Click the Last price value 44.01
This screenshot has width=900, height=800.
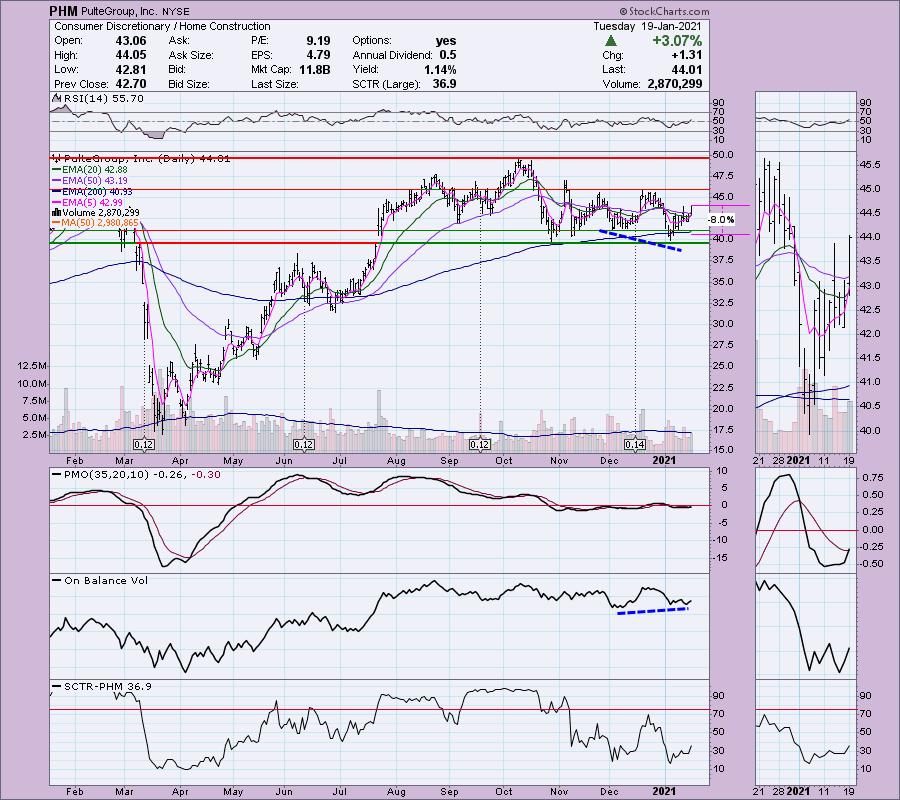coord(688,69)
